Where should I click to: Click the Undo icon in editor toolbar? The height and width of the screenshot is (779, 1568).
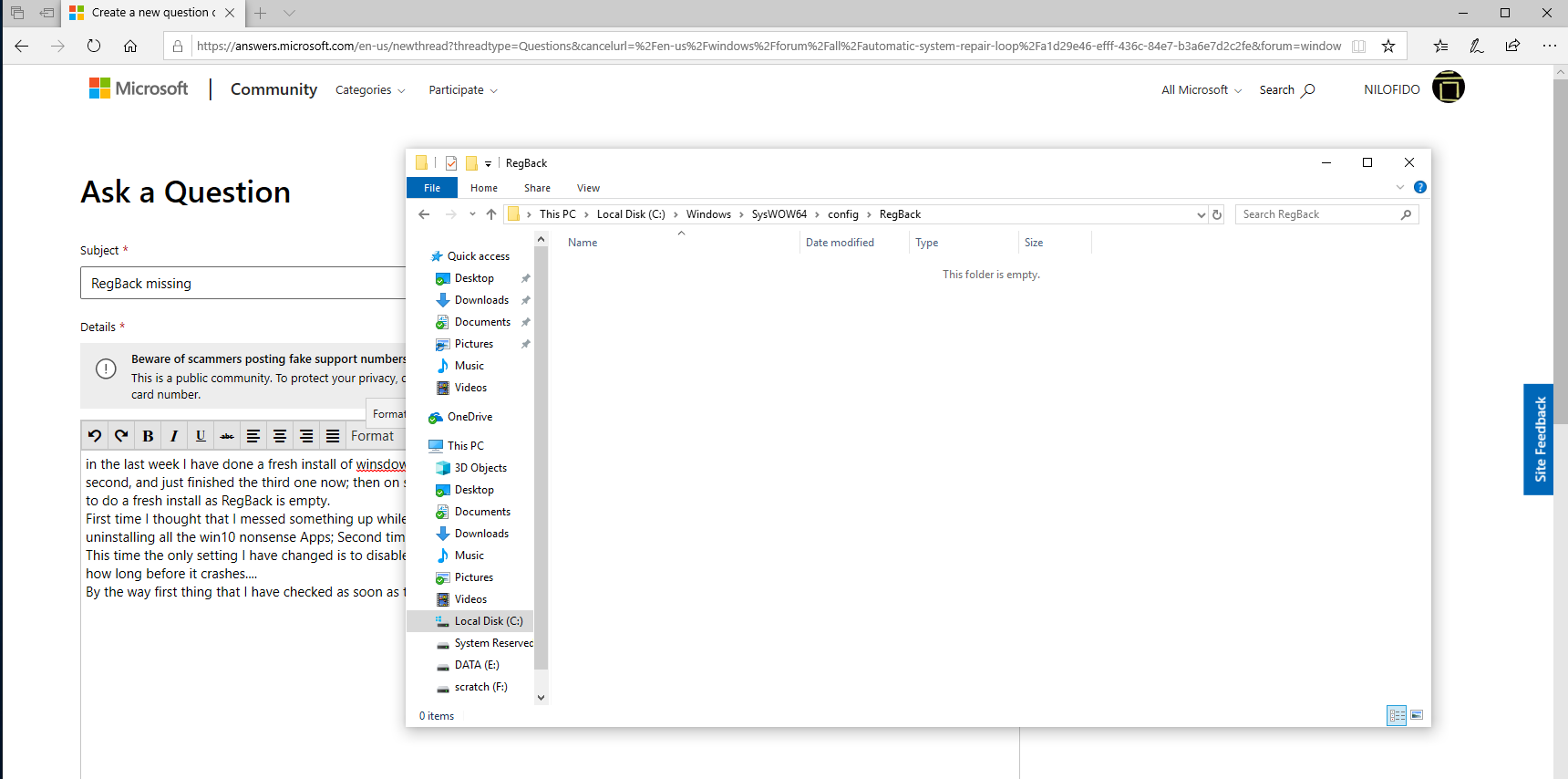(95, 436)
